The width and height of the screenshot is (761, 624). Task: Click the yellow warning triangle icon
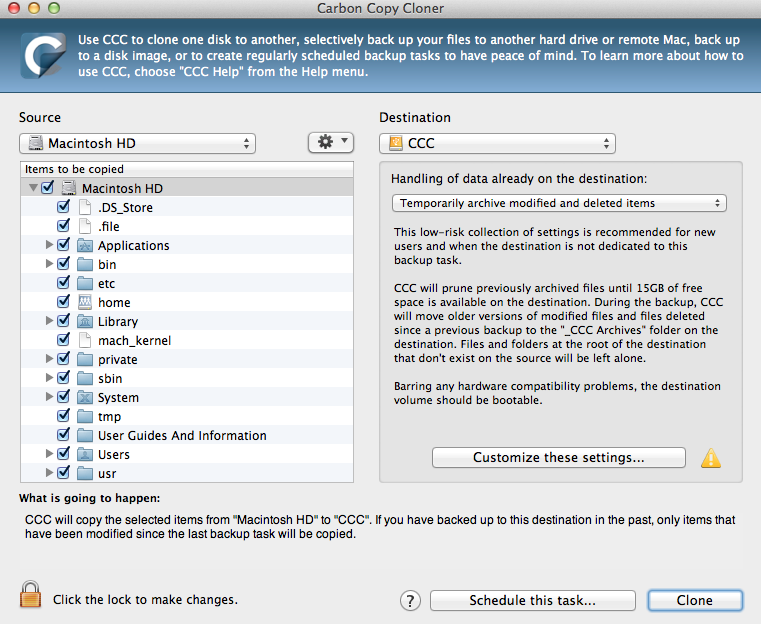(711, 458)
